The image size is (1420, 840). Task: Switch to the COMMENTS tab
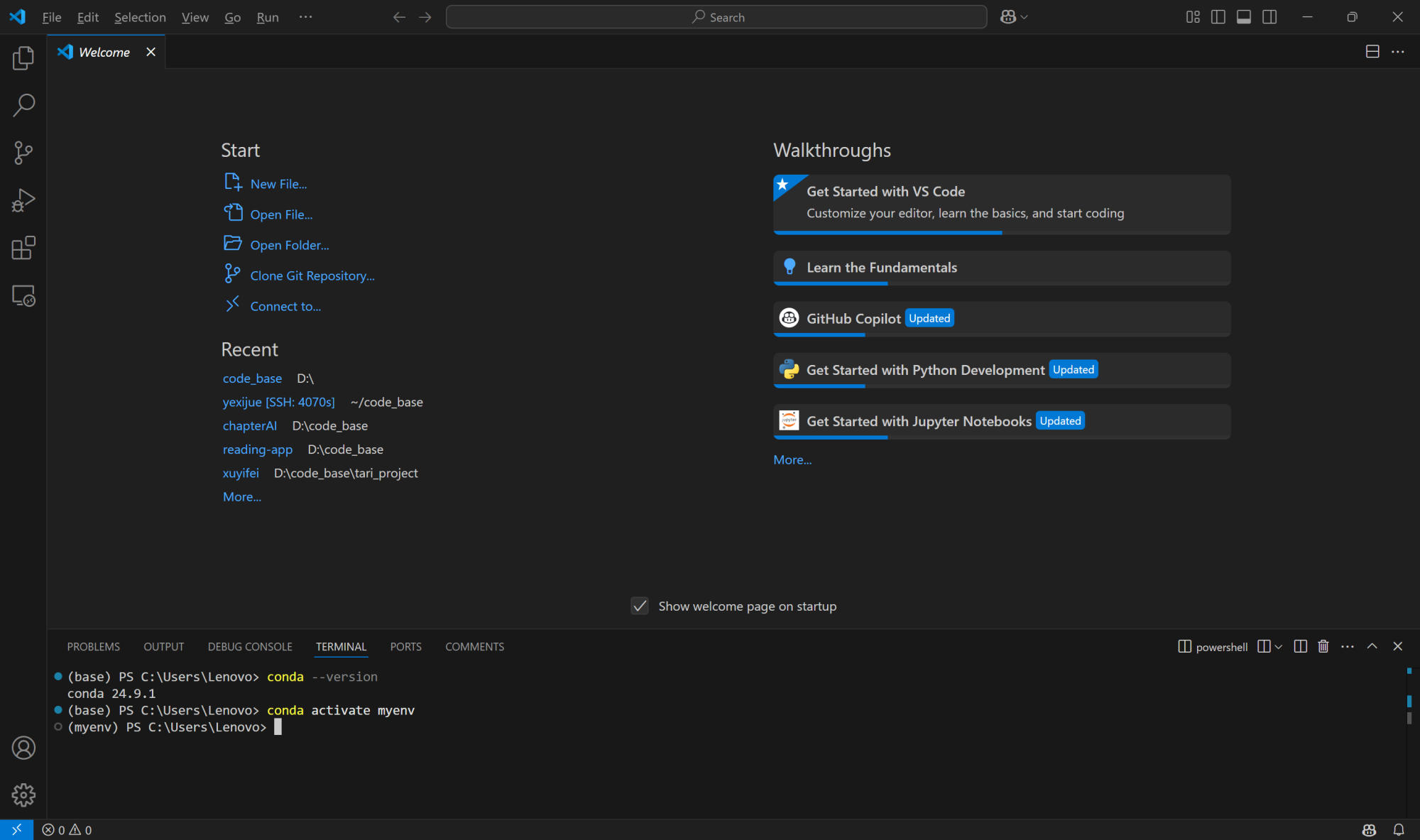pyautogui.click(x=475, y=646)
